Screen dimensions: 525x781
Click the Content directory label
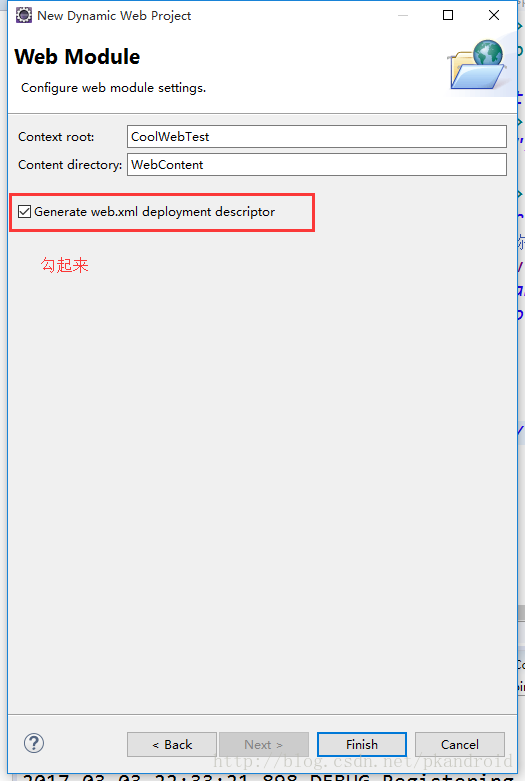(70, 165)
